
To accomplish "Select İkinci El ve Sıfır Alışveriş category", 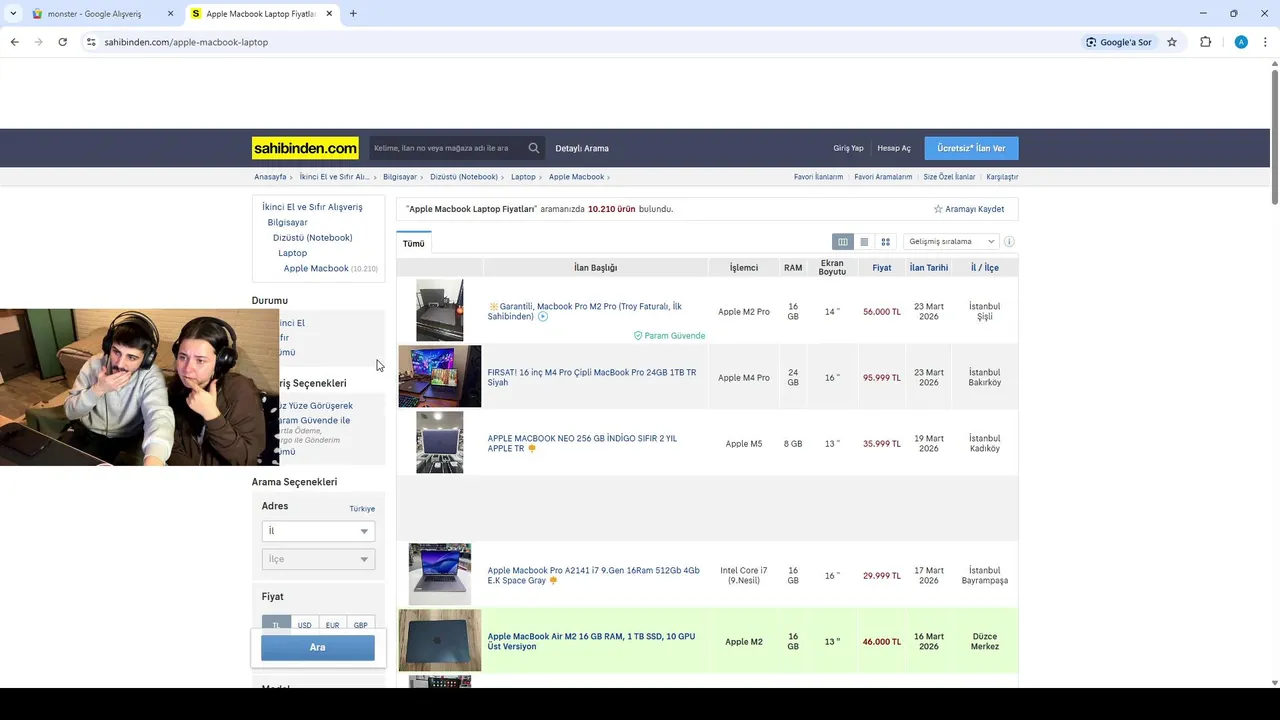I will pos(312,207).
